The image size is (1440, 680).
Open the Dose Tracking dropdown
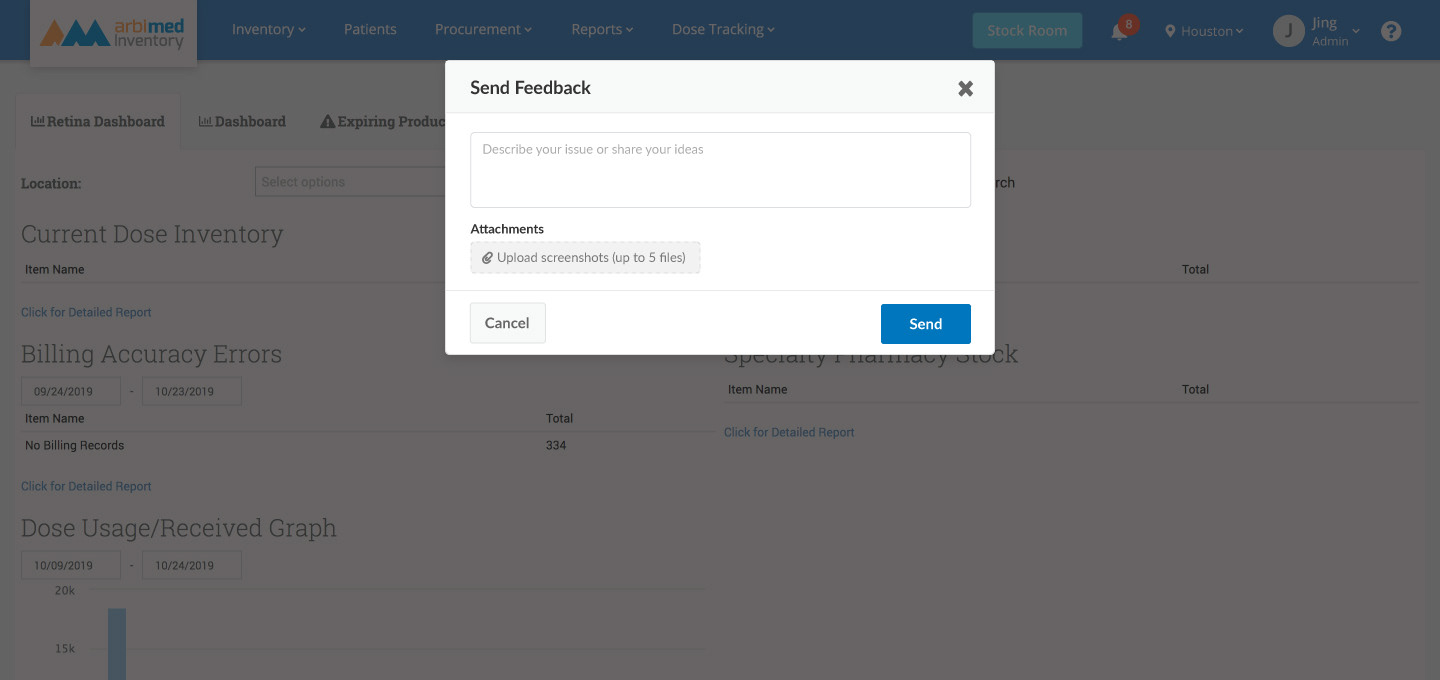click(x=723, y=30)
